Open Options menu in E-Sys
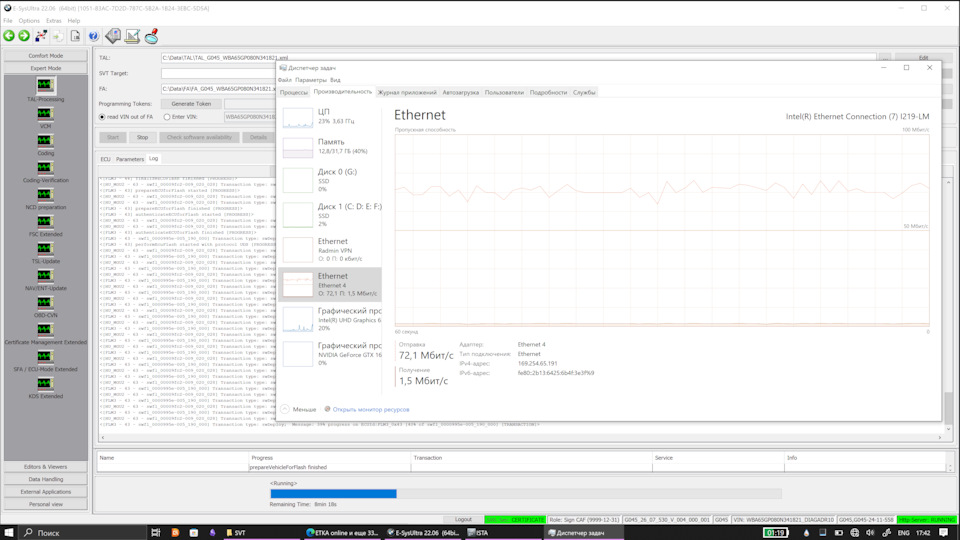Screen dimensions: 960x540 (x=29, y=21)
